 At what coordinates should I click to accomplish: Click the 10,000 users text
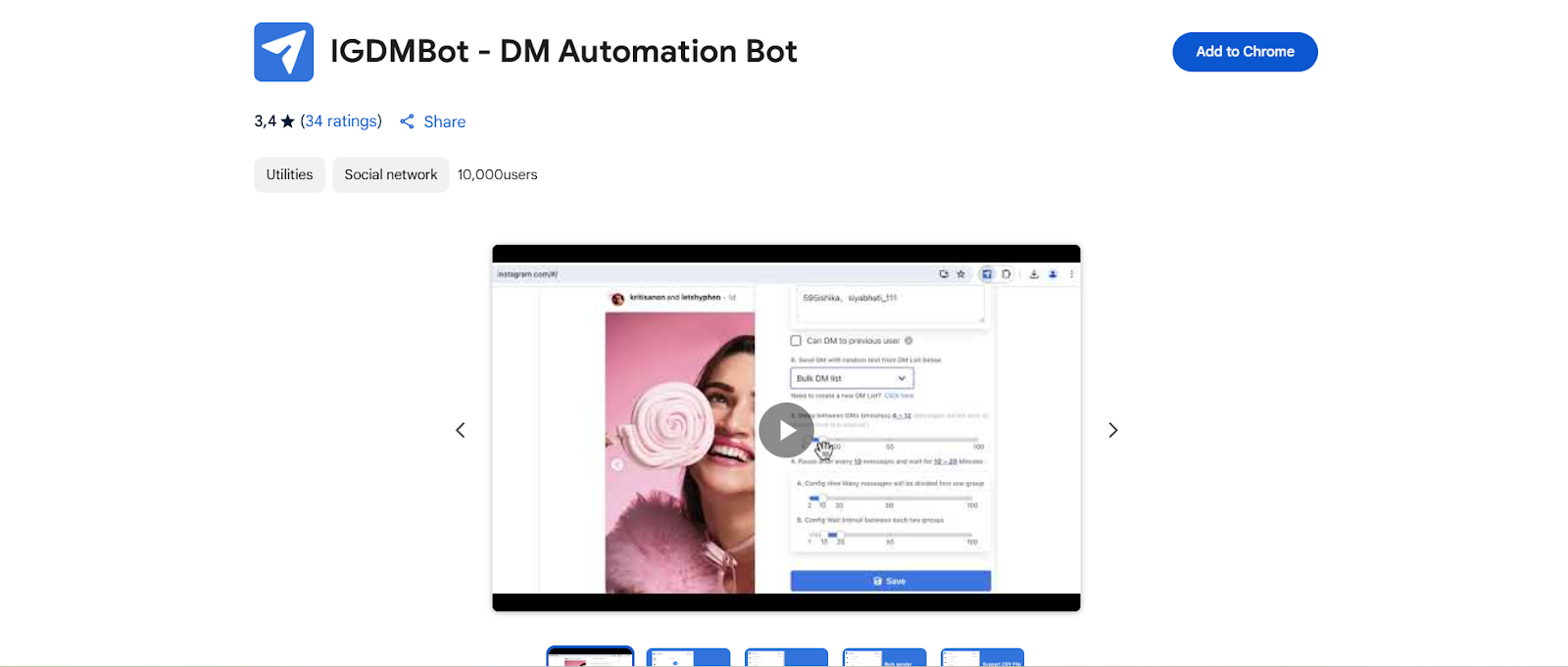tap(497, 174)
